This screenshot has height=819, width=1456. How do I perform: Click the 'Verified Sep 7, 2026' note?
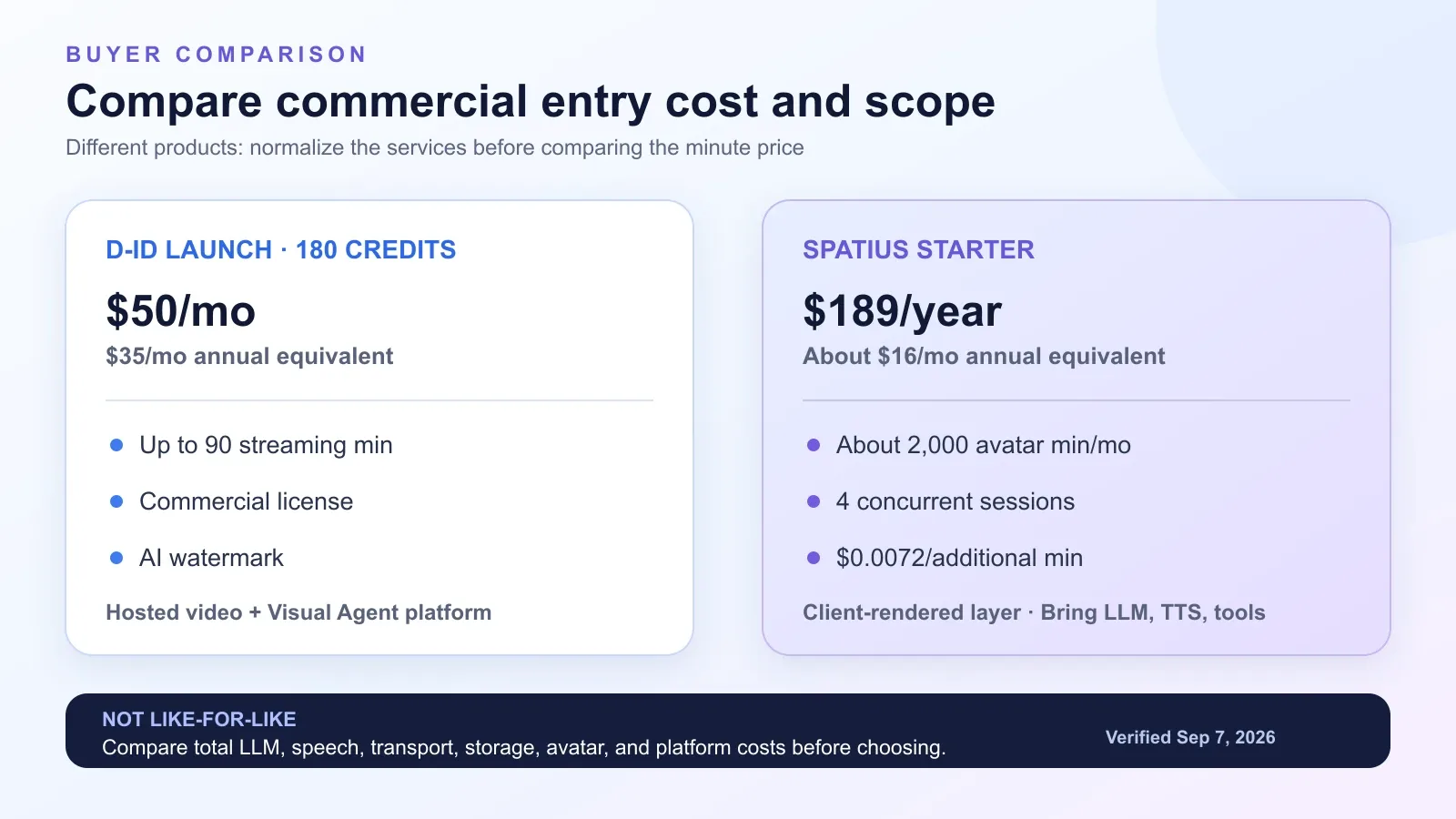coord(1190,738)
